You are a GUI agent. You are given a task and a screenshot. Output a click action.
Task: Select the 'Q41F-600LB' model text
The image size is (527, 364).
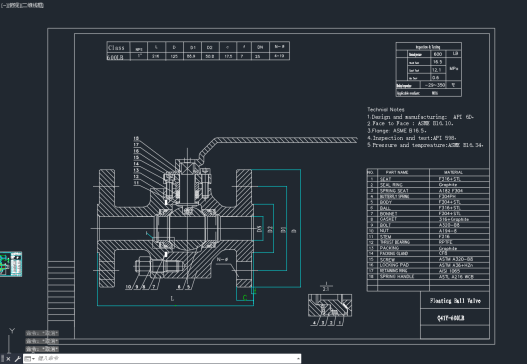click(x=451, y=318)
